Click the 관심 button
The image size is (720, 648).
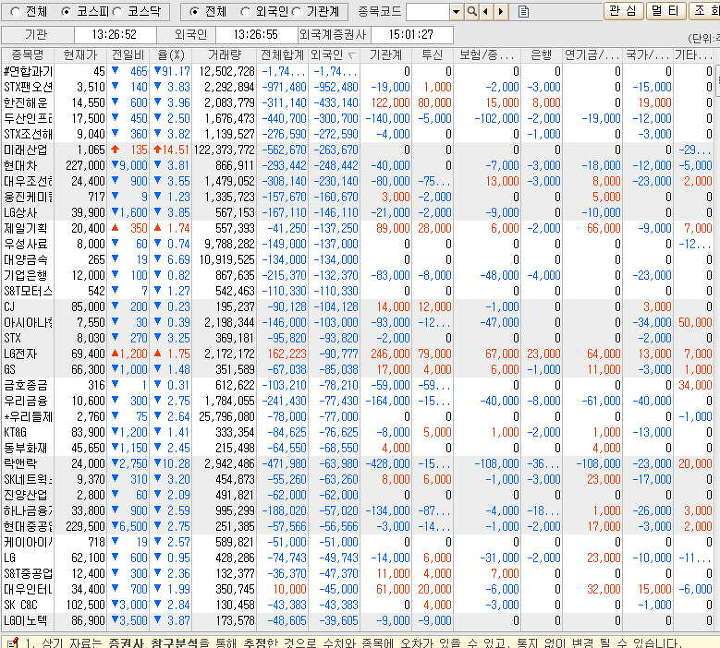[x=623, y=11]
